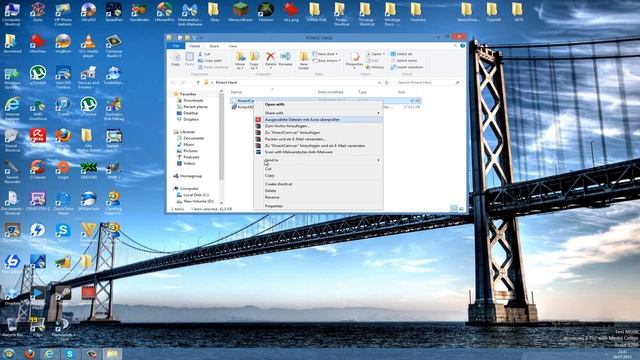Choose Create shortcut in context menu
Screen dimensions: 640x360
tap(318, 184)
